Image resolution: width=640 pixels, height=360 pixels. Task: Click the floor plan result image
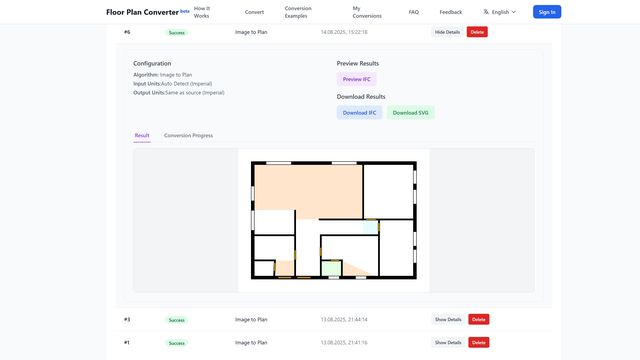point(333,220)
